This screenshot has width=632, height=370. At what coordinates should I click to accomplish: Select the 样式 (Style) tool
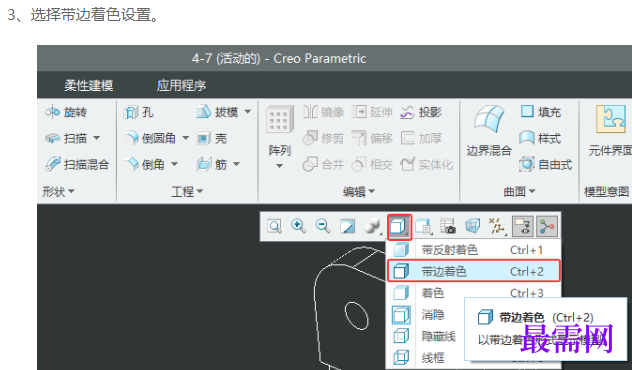coord(541,138)
